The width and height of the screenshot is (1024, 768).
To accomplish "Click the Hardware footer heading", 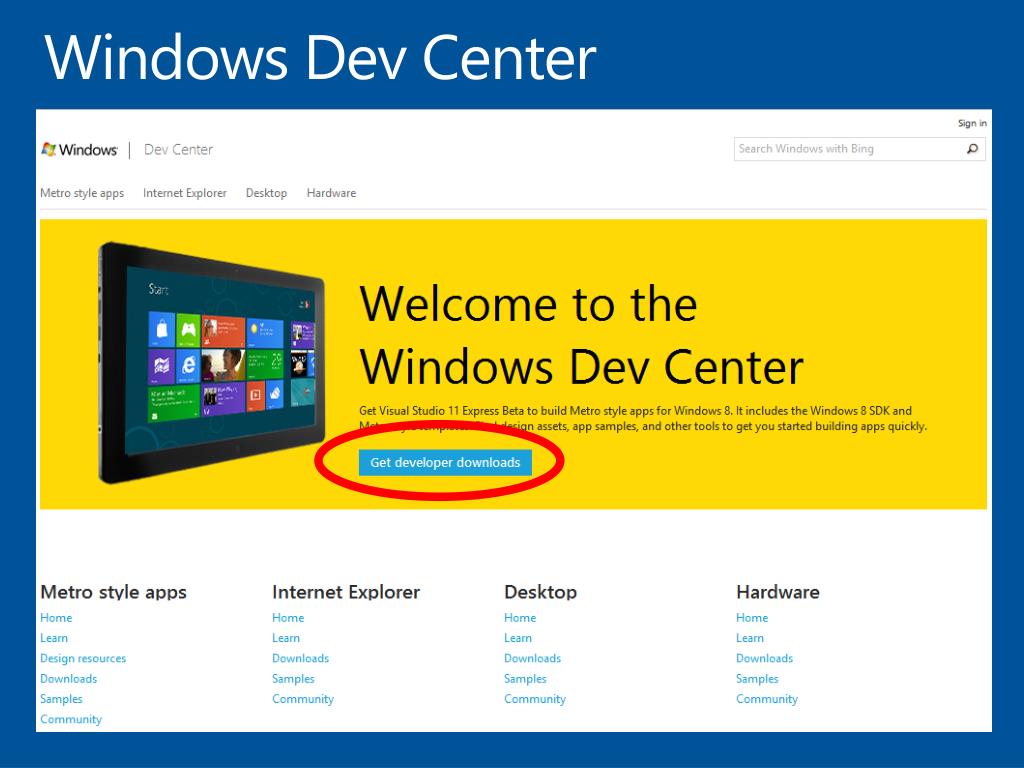I will (777, 592).
